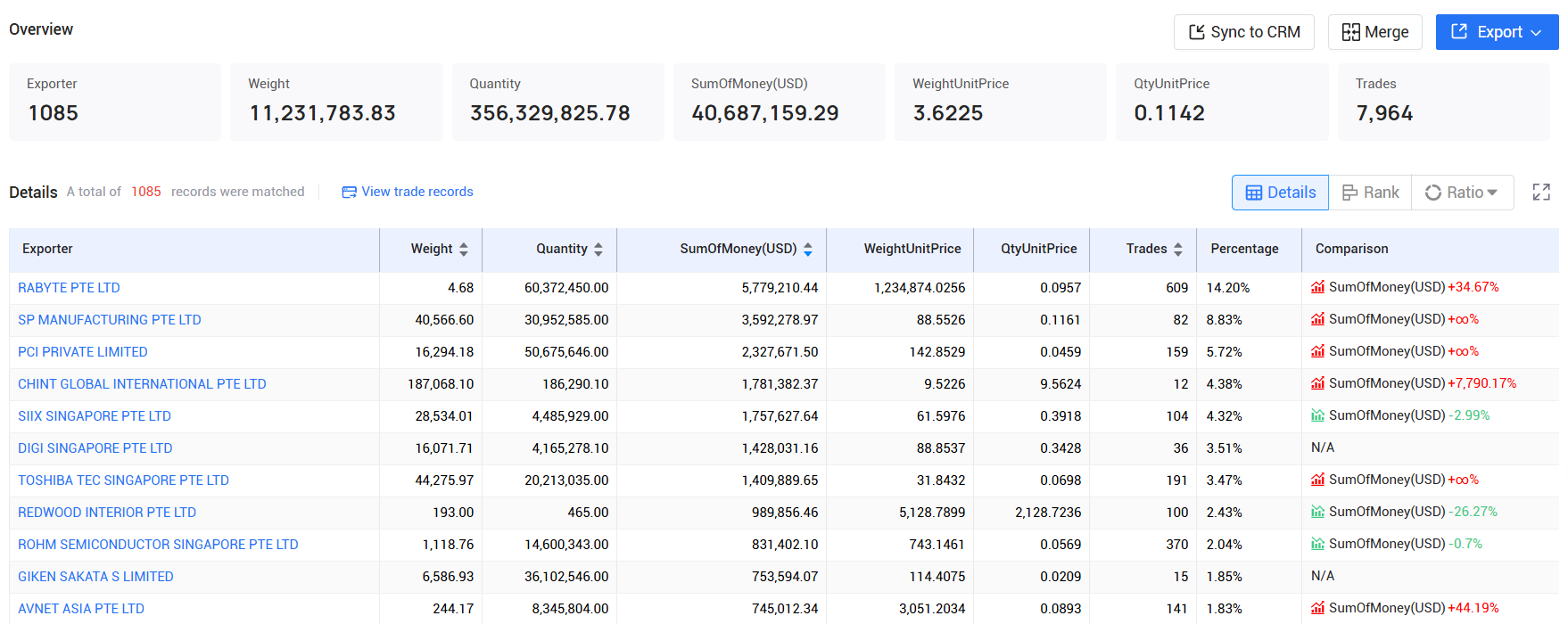Open the View trade records link
The height and width of the screenshot is (624, 1568).
pyautogui.click(x=408, y=192)
